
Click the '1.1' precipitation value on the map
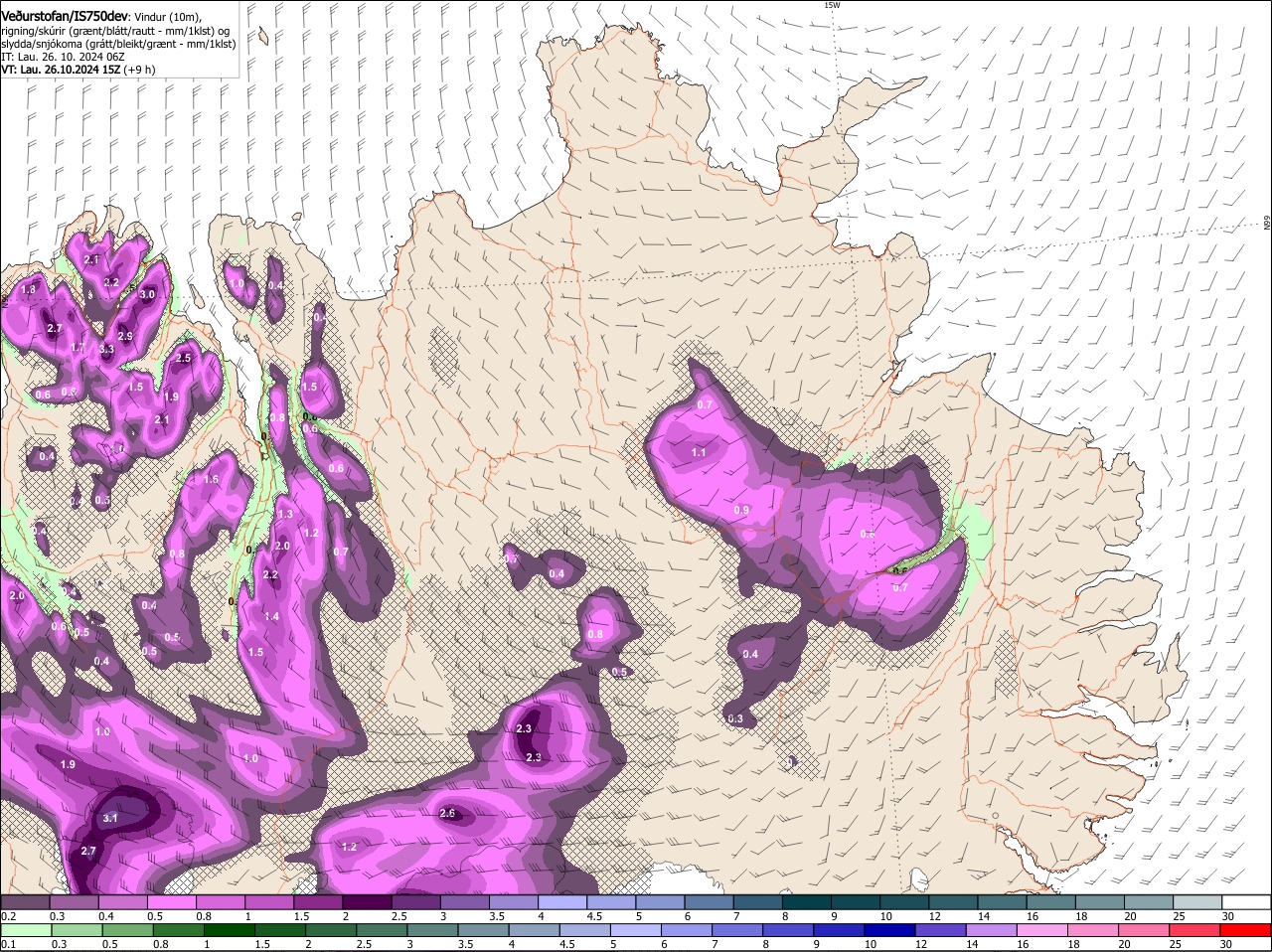[699, 452]
